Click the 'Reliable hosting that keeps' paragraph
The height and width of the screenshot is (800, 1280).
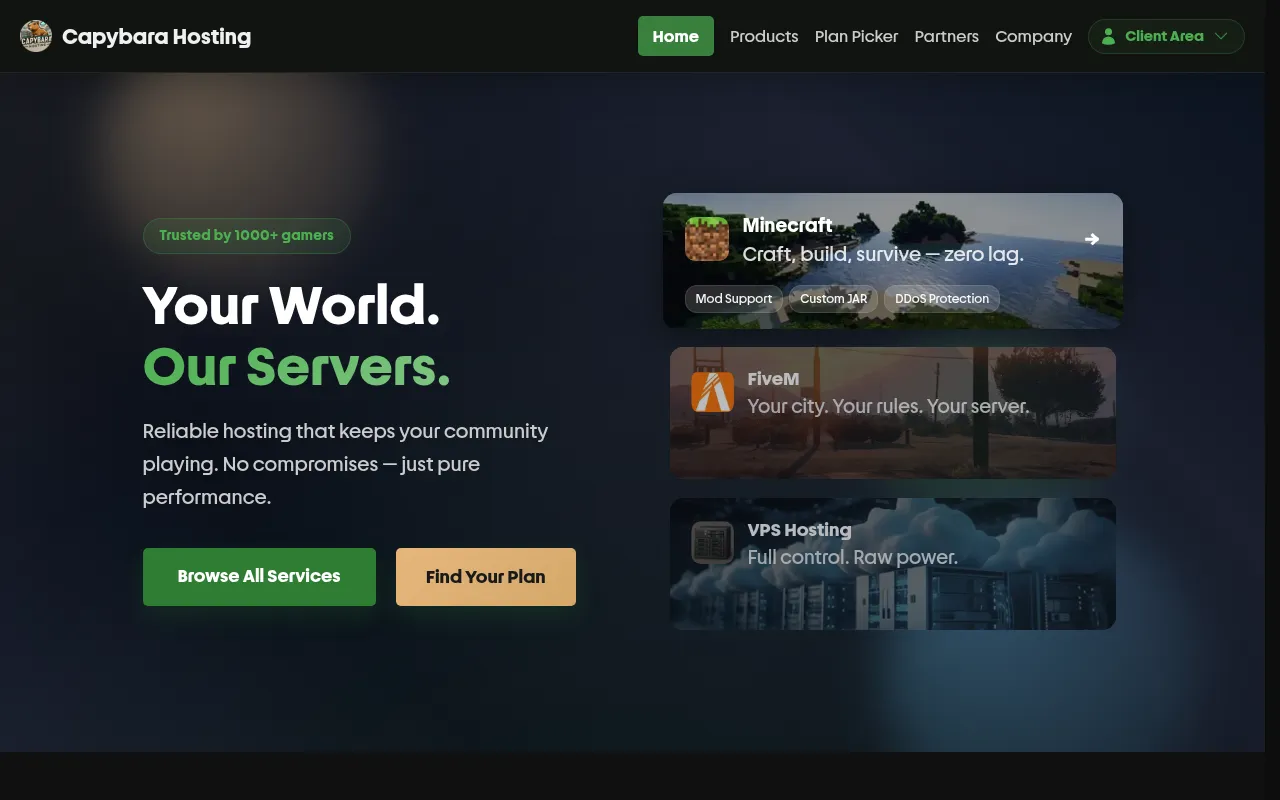[x=346, y=464]
